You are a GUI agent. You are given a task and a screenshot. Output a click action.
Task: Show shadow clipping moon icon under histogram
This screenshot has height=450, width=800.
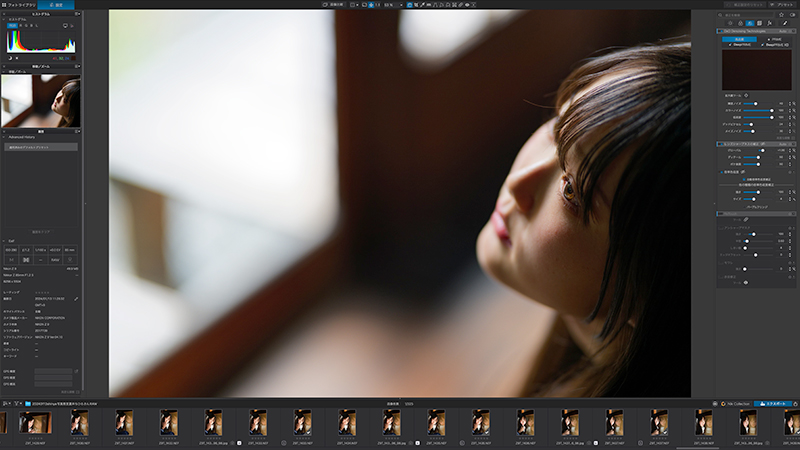10,58
